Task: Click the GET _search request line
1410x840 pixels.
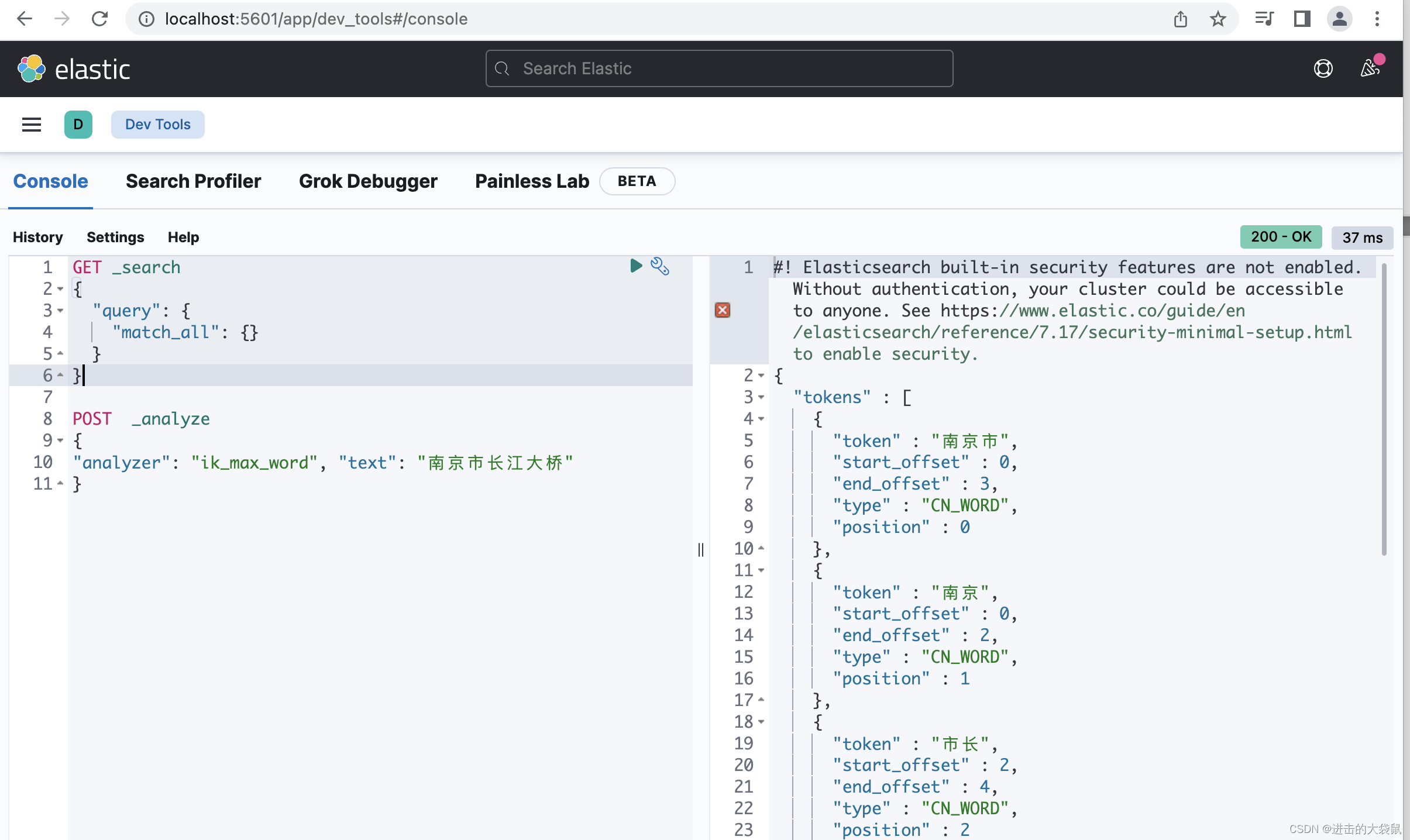Action: 126,267
